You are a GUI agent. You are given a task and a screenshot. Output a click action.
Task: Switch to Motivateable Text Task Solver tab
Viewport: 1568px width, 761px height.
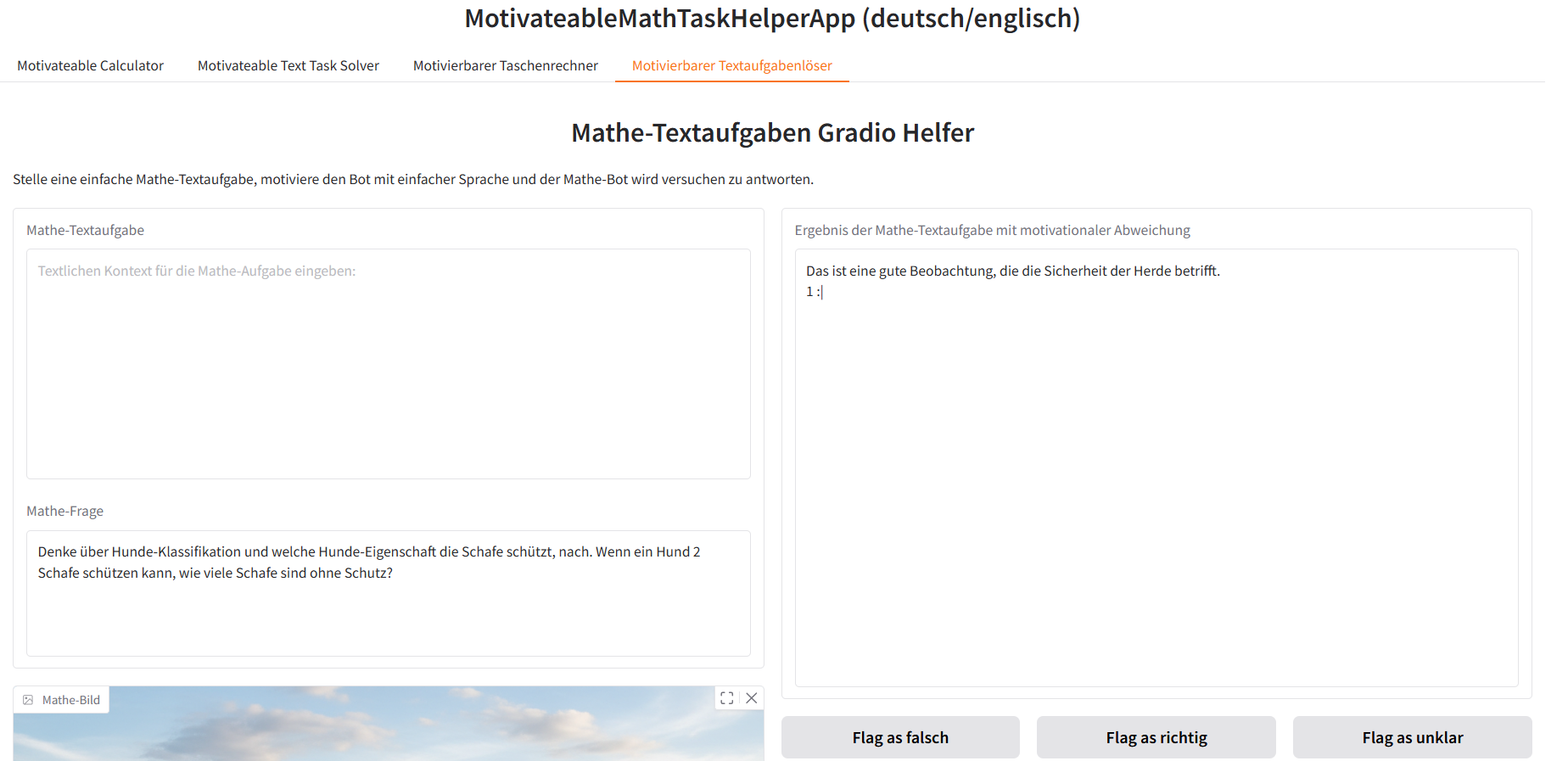click(x=288, y=65)
